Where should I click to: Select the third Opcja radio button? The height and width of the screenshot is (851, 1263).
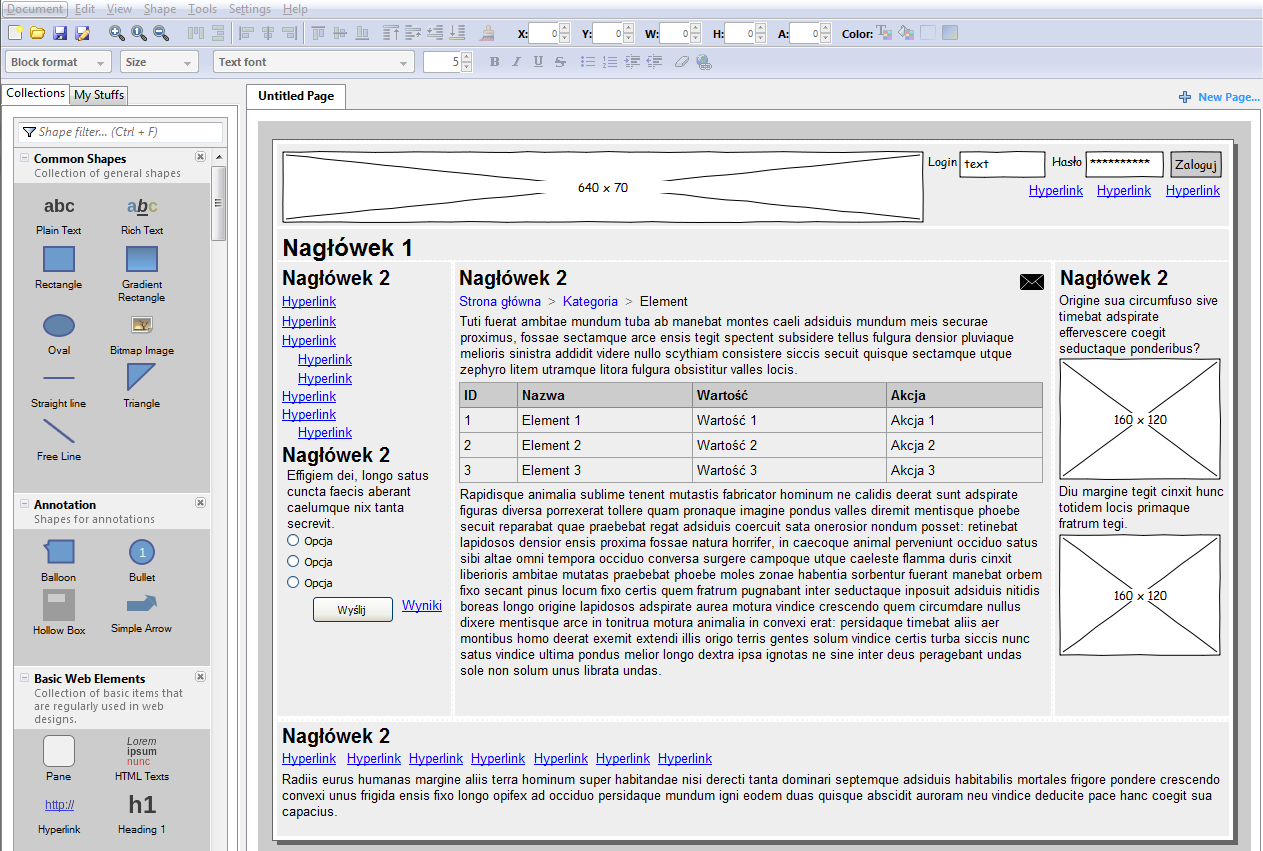(x=293, y=582)
